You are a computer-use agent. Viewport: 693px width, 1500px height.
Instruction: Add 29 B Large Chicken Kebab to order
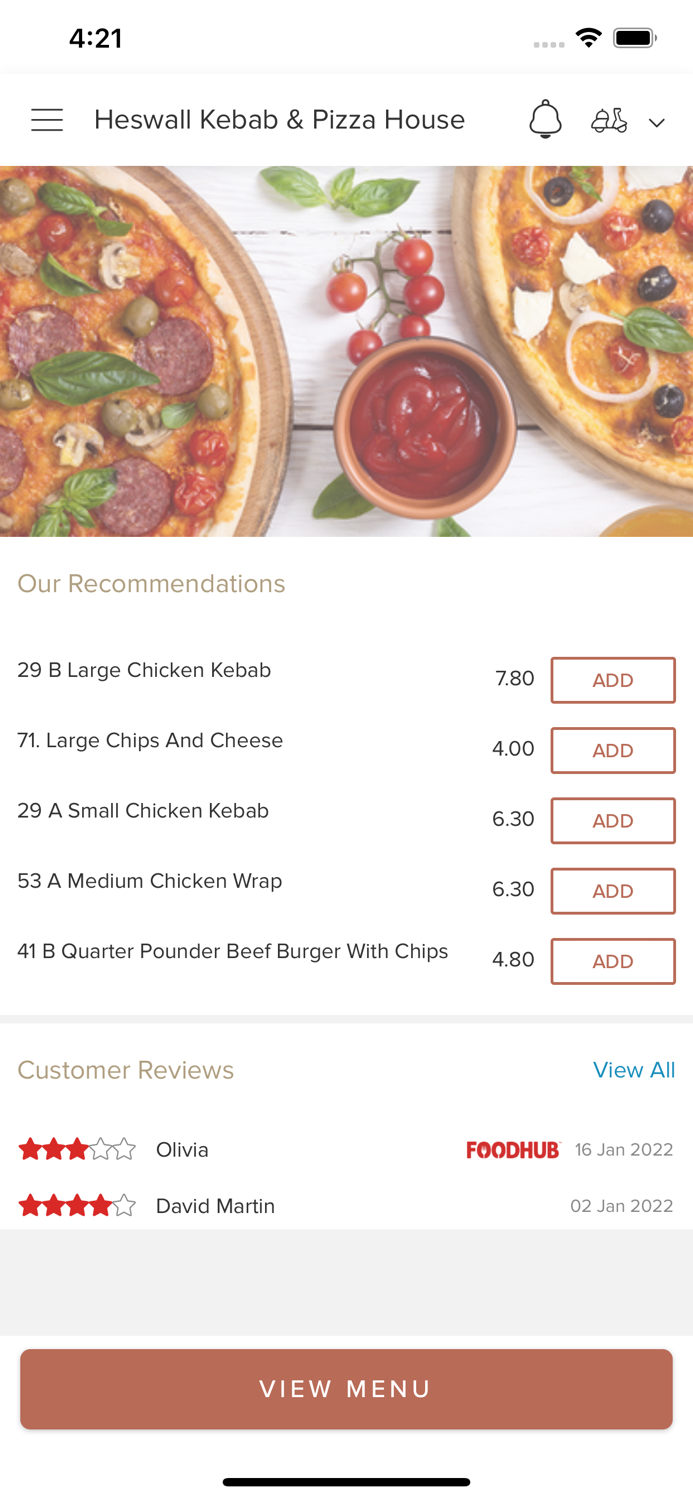613,680
